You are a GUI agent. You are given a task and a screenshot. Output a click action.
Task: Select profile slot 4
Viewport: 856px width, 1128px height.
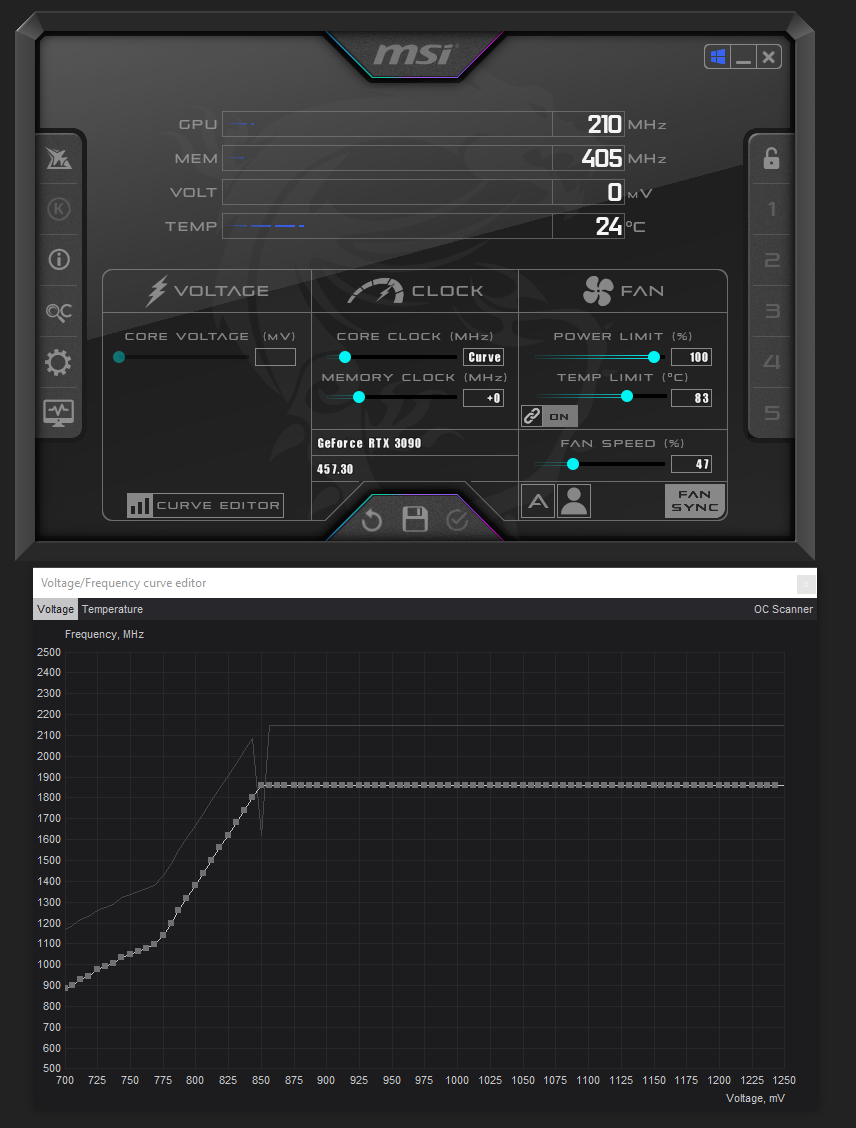[x=772, y=362]
